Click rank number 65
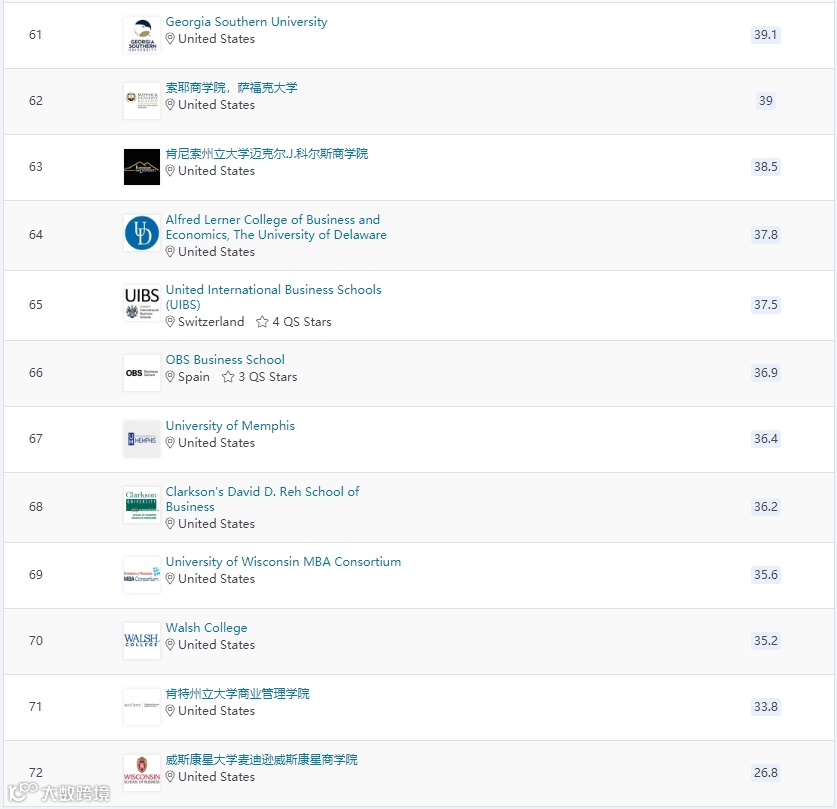Screen dimensions: 837x809 point(35,305)
